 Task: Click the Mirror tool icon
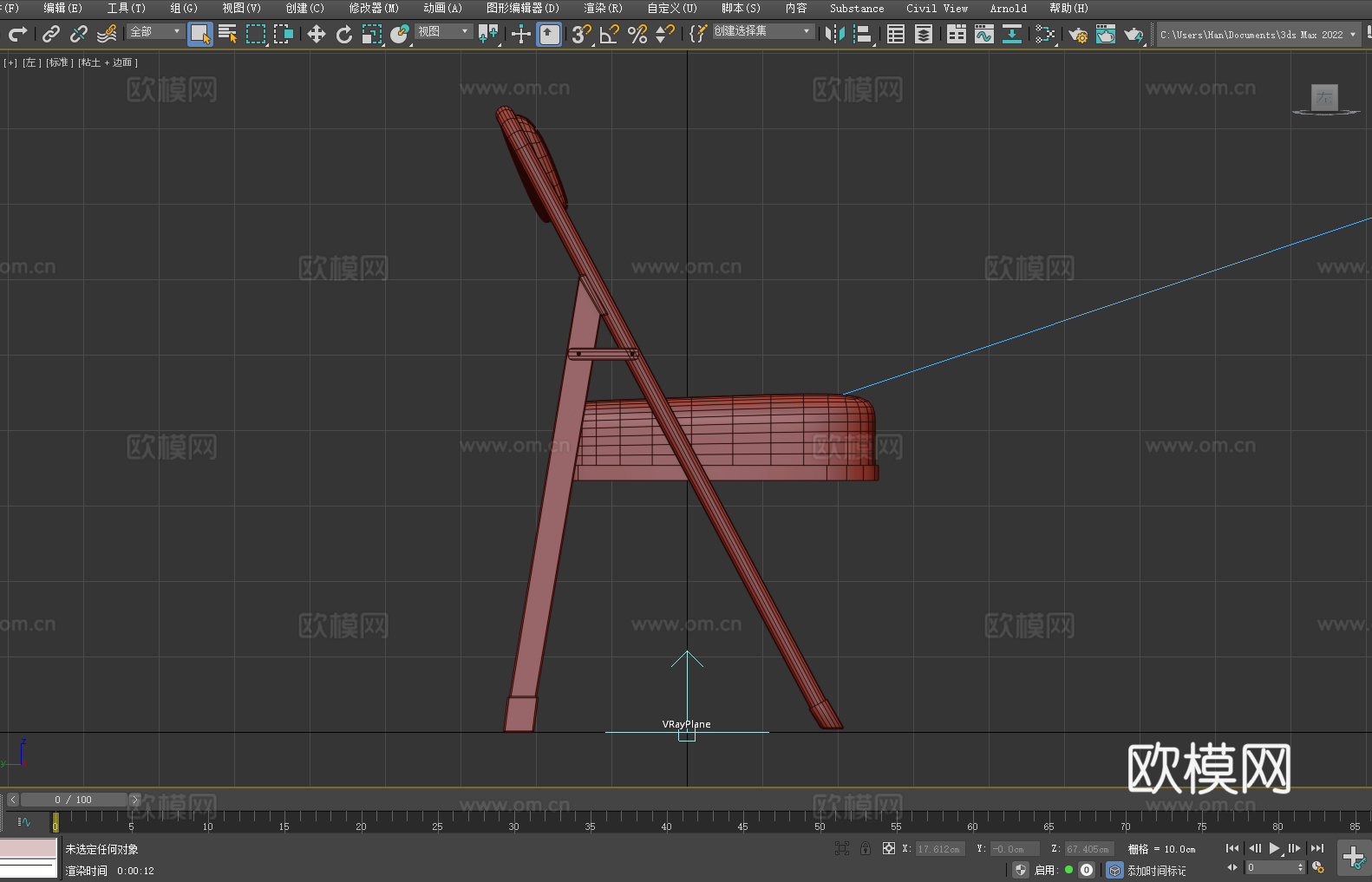(x=835, y=34)
